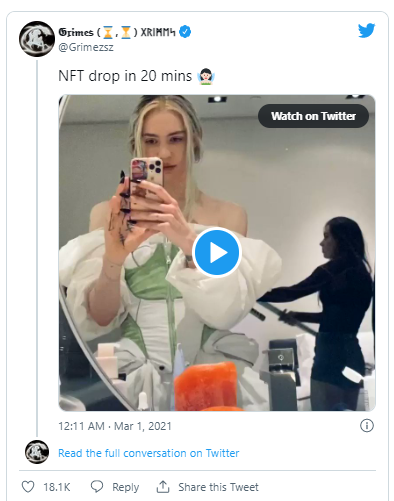Click the Grimes display name
This screenshot has width=394, height=501.
[x=76, y=32]
